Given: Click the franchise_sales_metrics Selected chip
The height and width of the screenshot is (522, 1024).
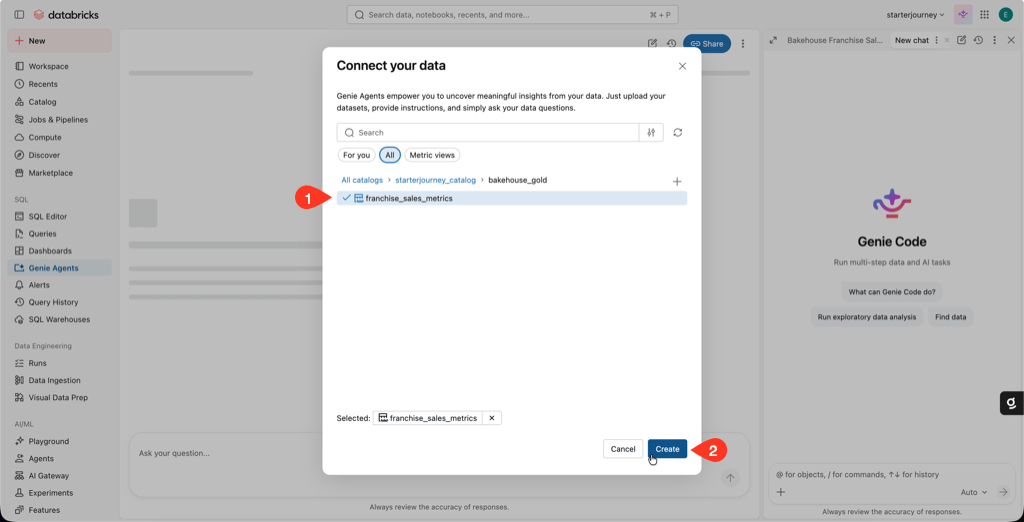Looking at the screenshot, I should 428,418.
